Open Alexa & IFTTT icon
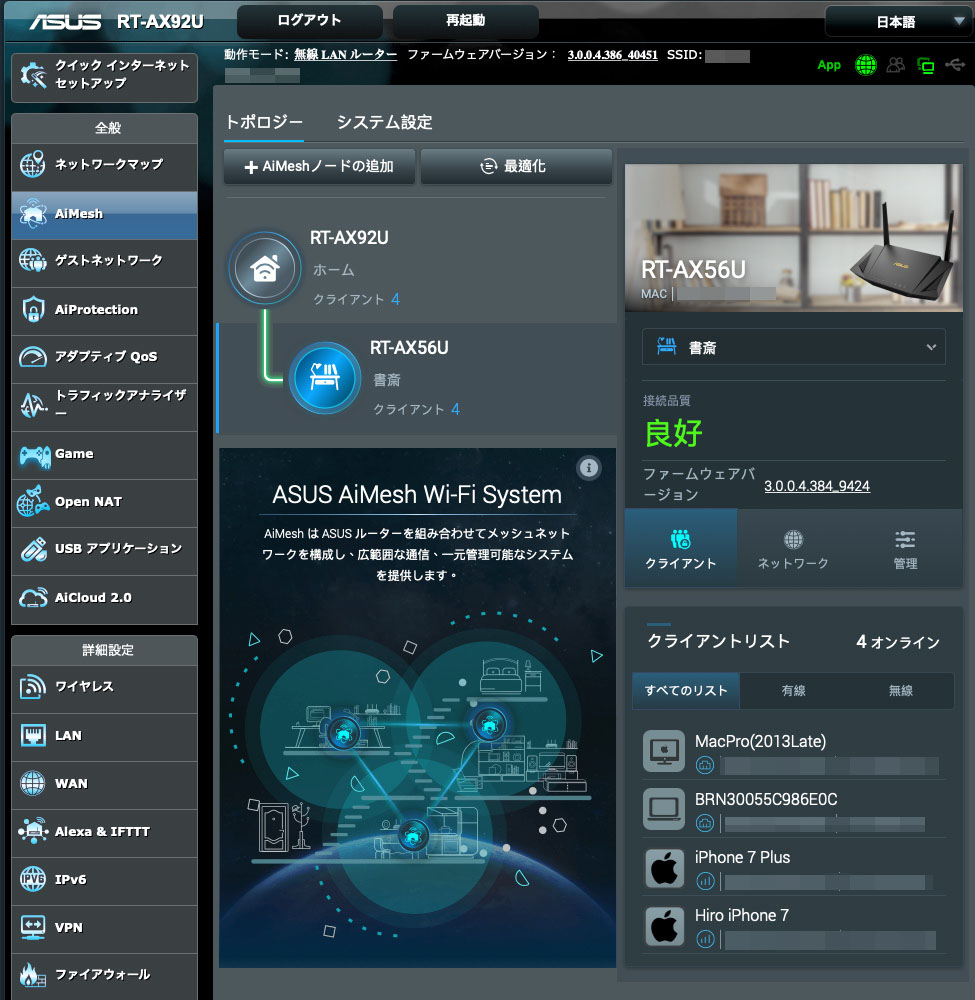The image size is (975, 1000). click(x=33, y=831)
